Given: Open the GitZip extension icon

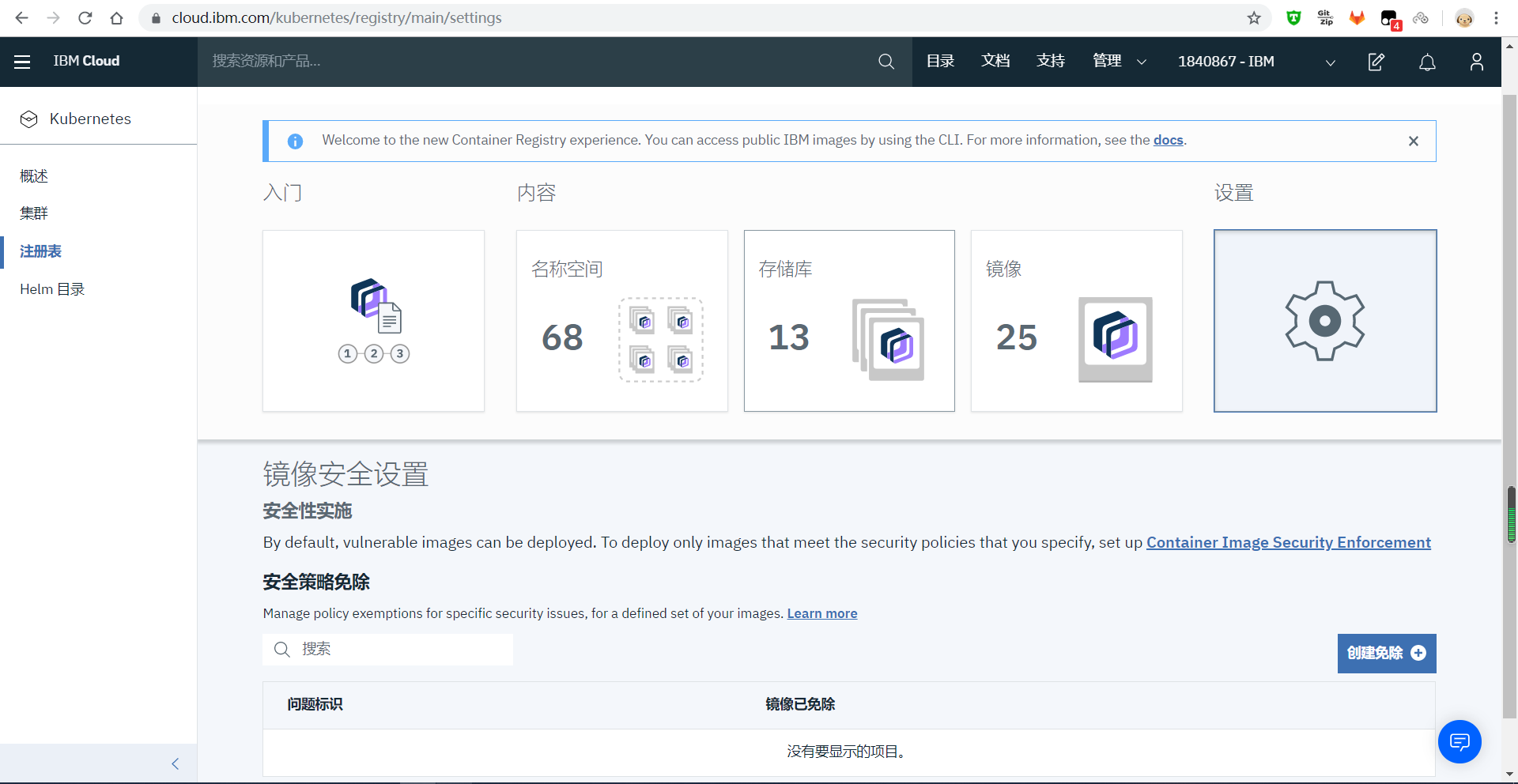Looking at the screenshot, I should point(1326,17).
